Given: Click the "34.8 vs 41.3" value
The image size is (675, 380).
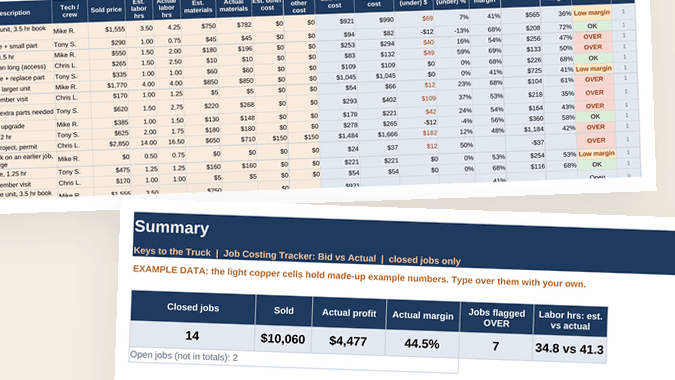Looking at the screenshot, I should tap(569, 349).
